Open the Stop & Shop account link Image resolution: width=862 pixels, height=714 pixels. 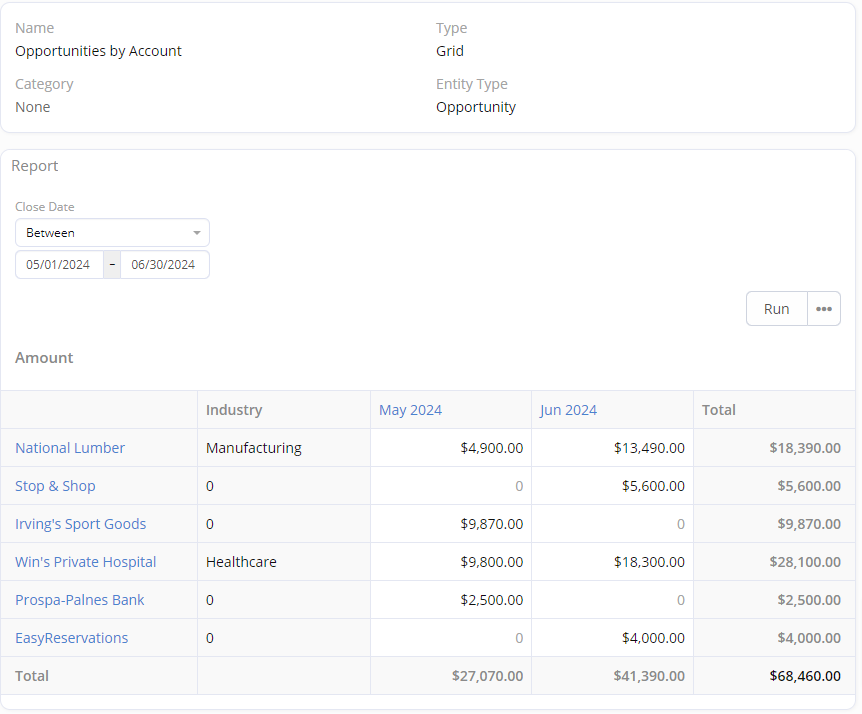pyautogui.click(x=55, y=486)
